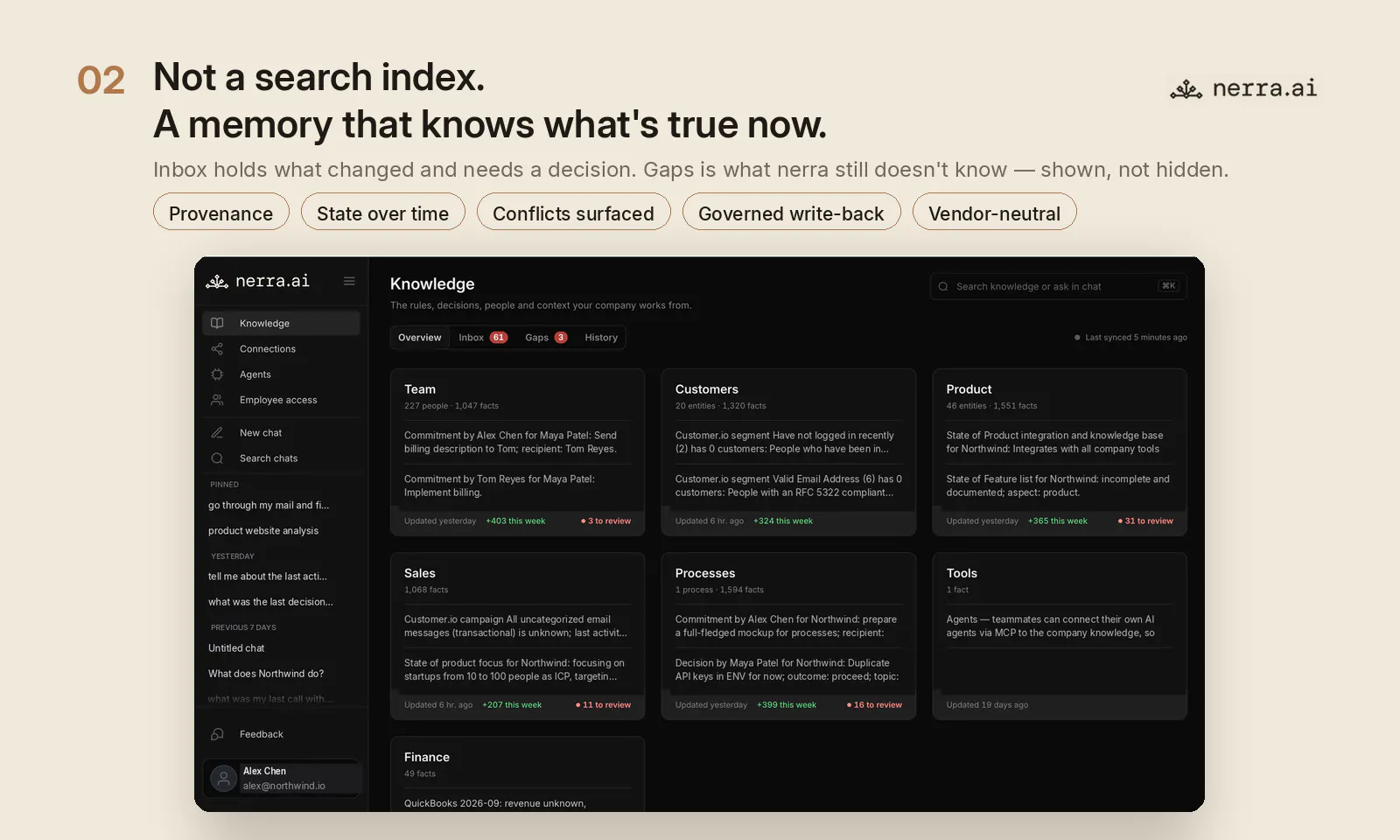Open fact 'State of Feature list for Northwind'
Viewport: 1400px width, 840px height.
1060,486
